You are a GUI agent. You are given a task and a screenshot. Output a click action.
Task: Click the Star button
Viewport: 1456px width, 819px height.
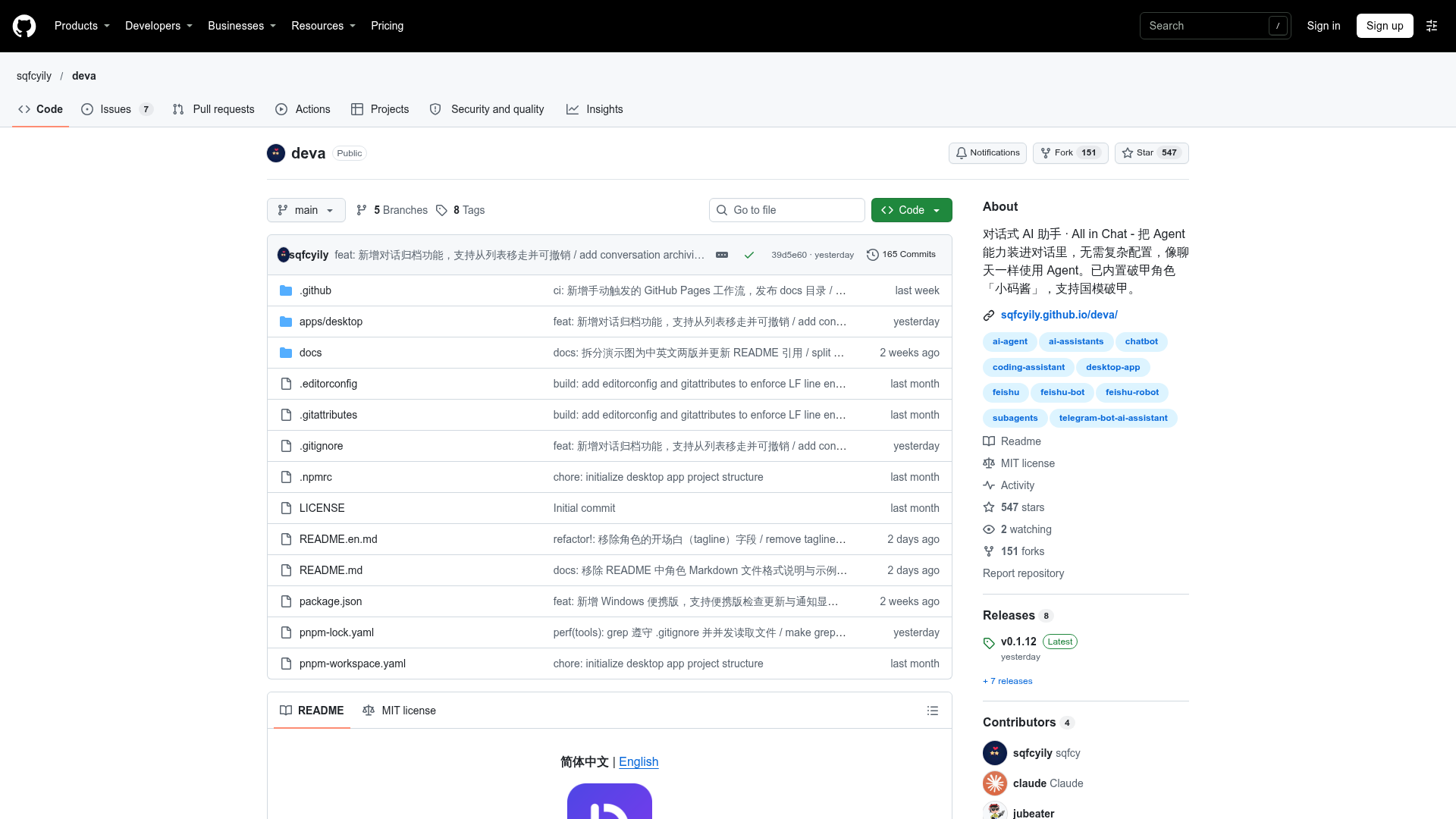(1152, 153)
